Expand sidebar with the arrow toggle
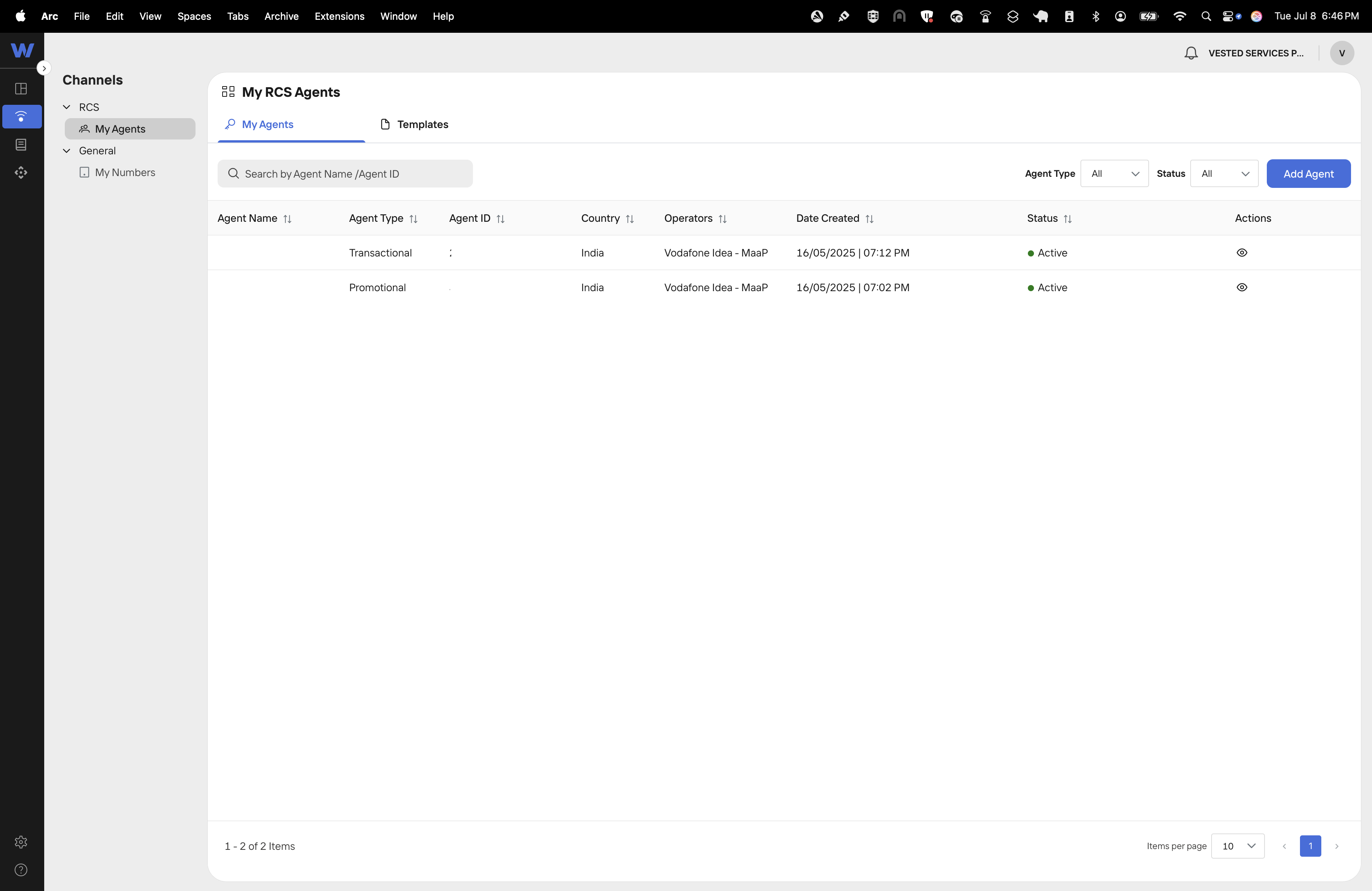 point(44,68)
